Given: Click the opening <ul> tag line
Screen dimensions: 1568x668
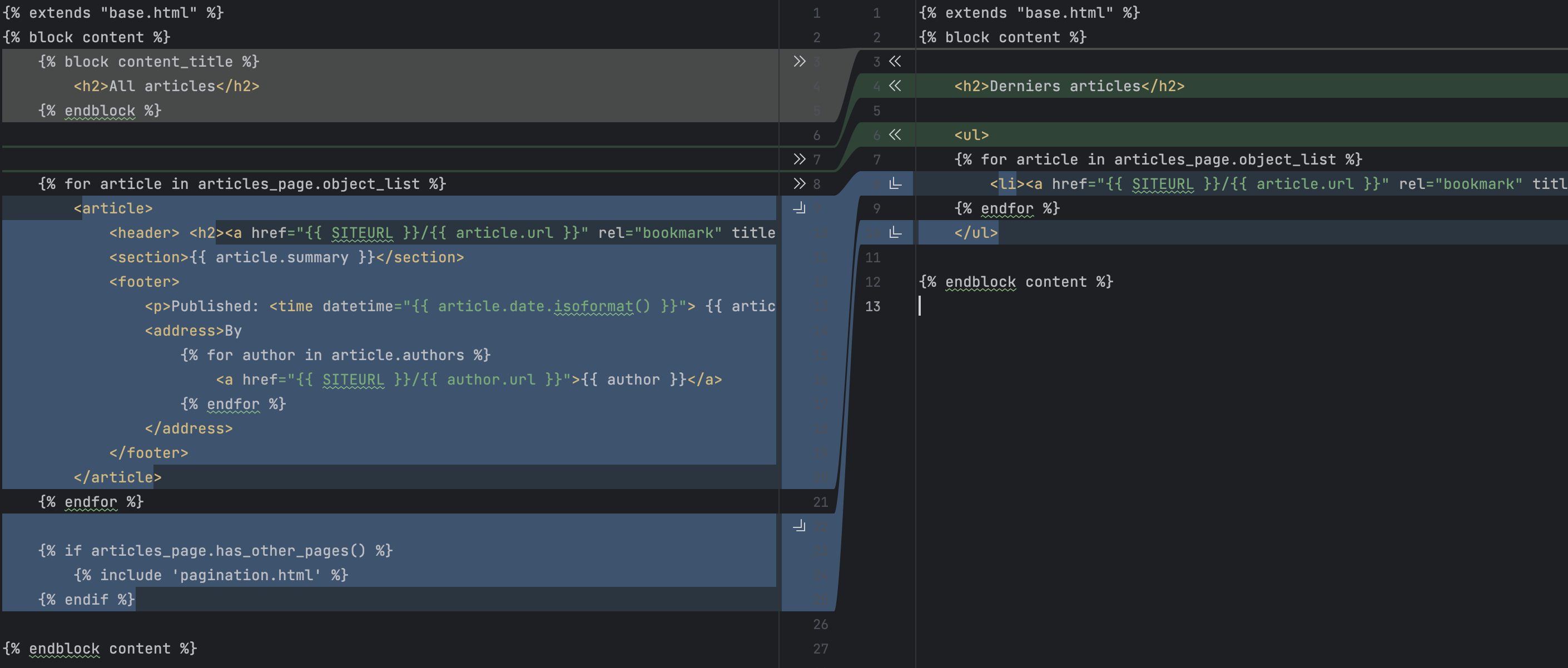Looking at the screenshot, I should [971, 135].
